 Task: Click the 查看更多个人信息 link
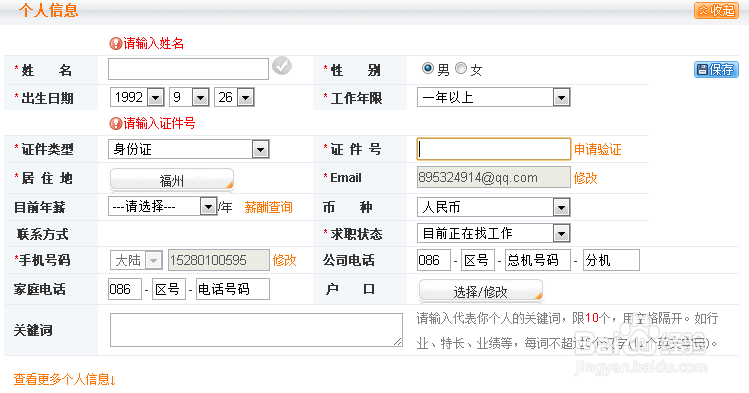(x=64, y=380)
